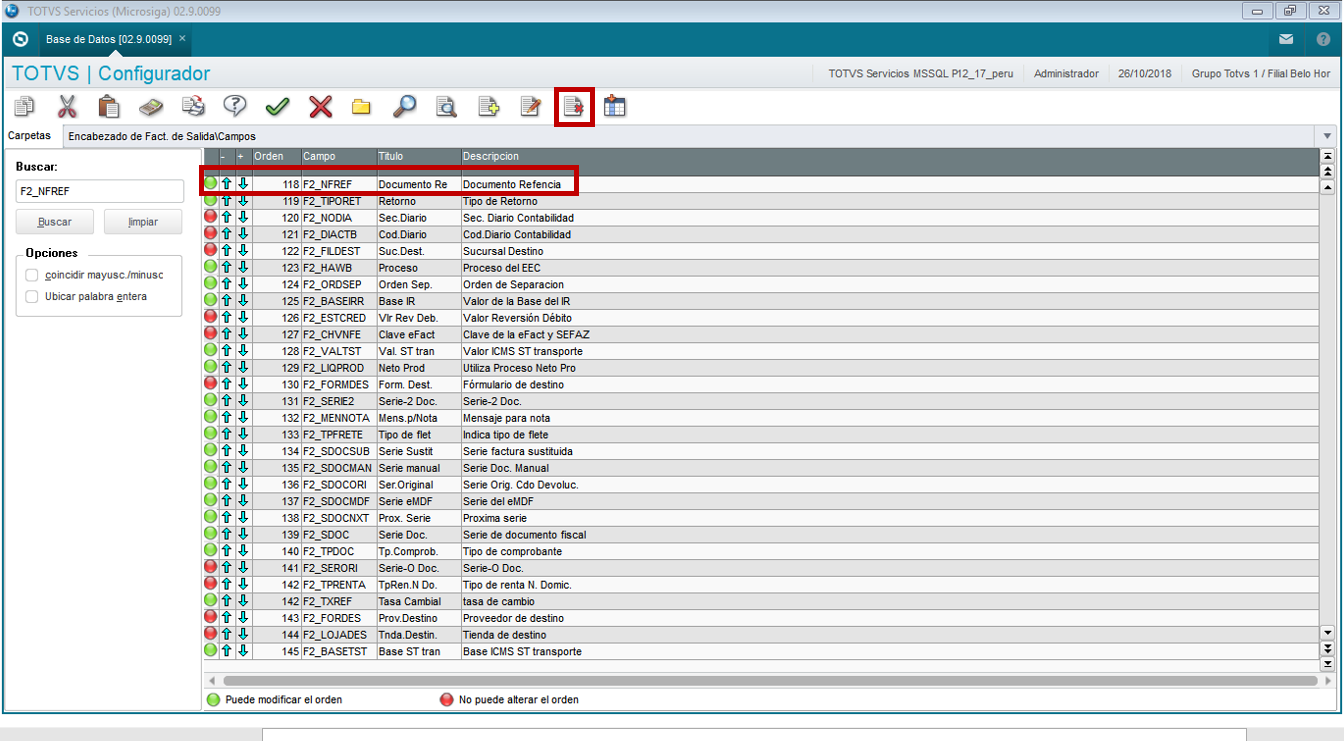
Task: Click the table grid toolbar icon
Action: [x=615, y=106]
